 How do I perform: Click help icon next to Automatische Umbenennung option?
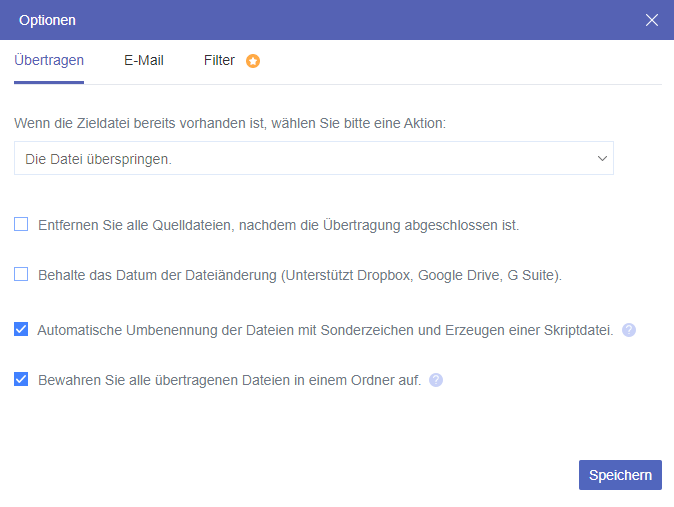pyautogui.click(x=629, y=329)
